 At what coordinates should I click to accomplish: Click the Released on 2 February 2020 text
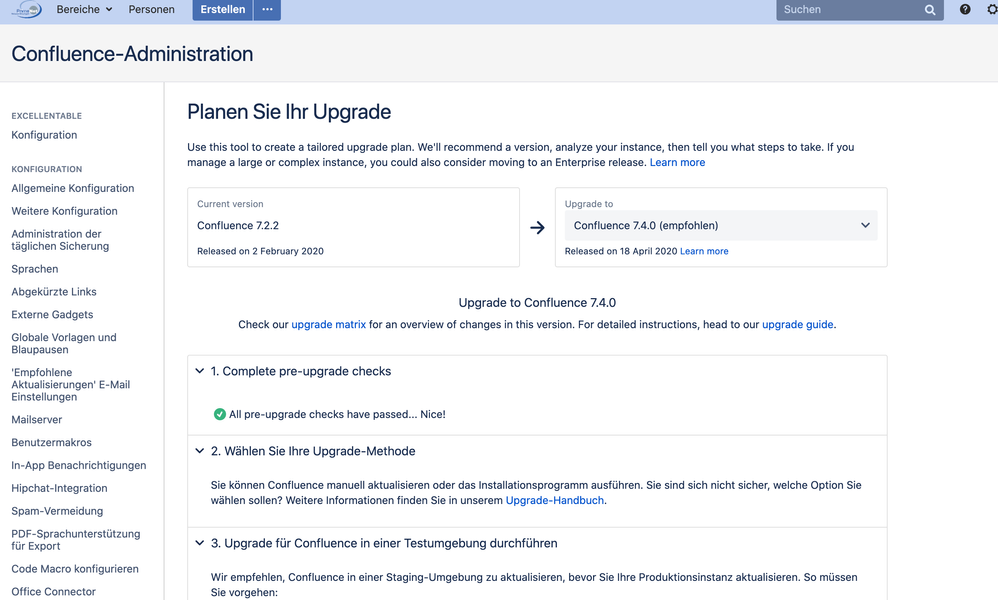[x=260, y=251]
